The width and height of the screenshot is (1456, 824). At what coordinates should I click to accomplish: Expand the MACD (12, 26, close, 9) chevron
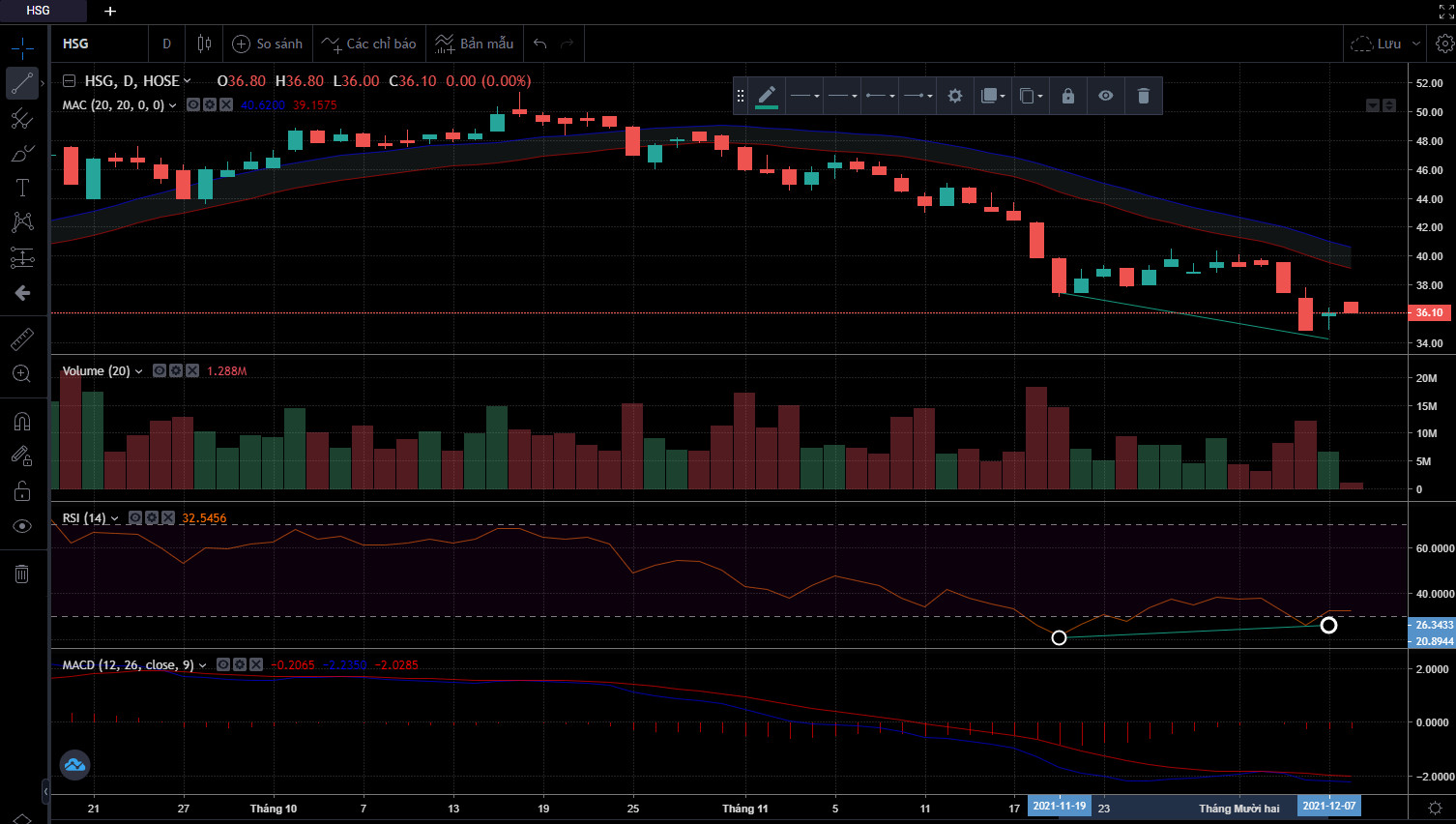pos(203,665)
